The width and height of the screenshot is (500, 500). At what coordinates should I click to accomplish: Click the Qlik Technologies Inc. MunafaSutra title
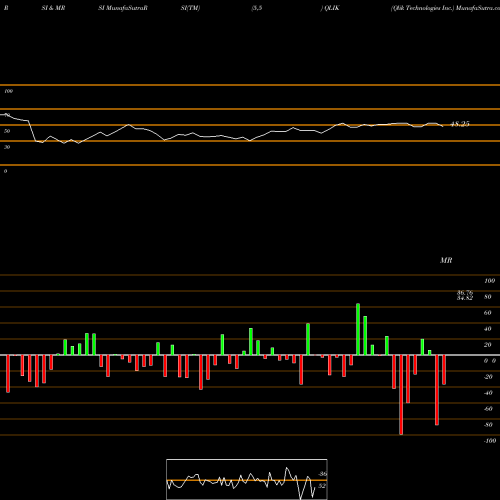445,8
